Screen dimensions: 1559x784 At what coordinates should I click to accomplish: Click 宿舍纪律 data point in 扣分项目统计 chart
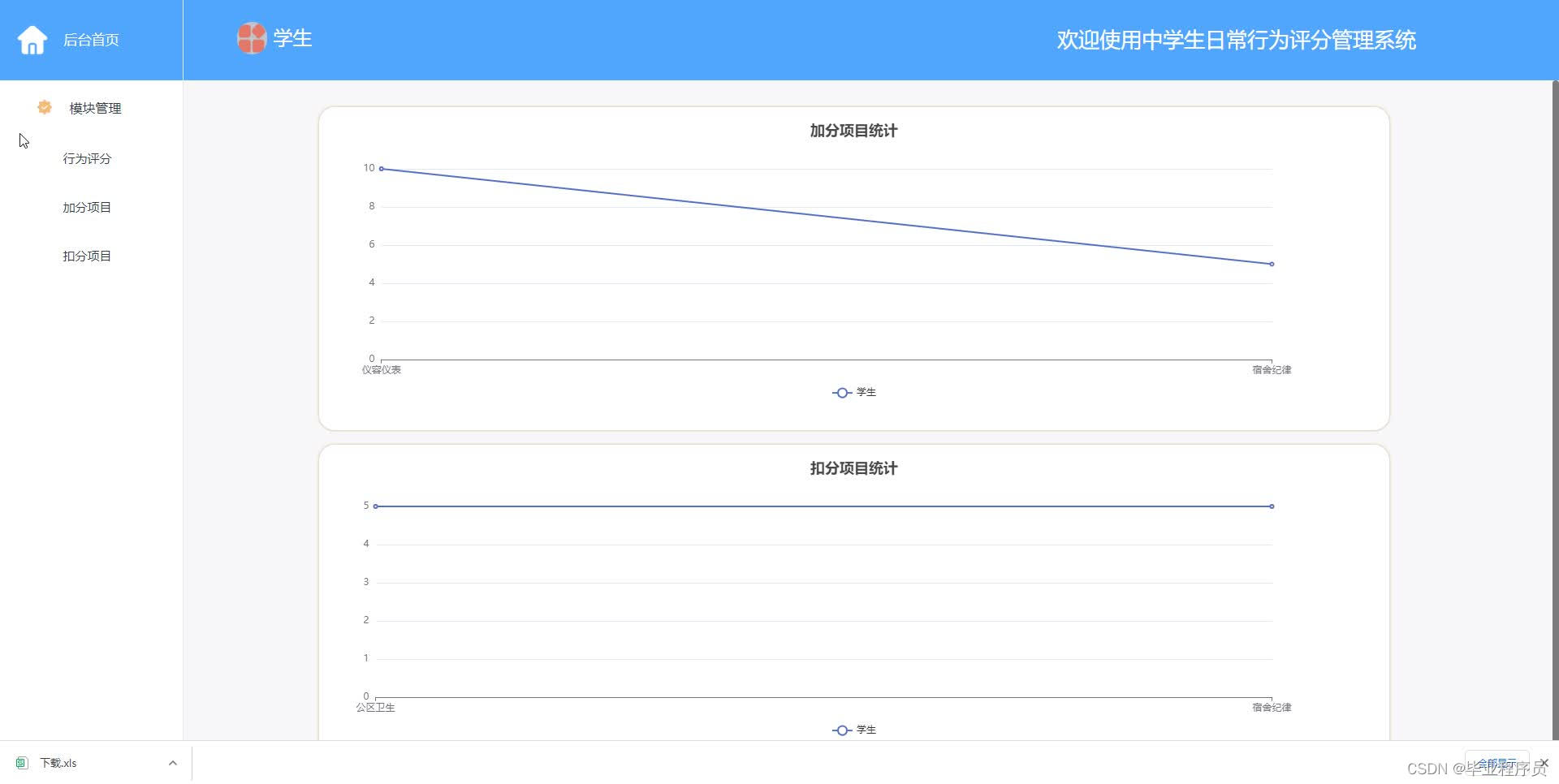pyautogui.click(x=1272, y=506)
